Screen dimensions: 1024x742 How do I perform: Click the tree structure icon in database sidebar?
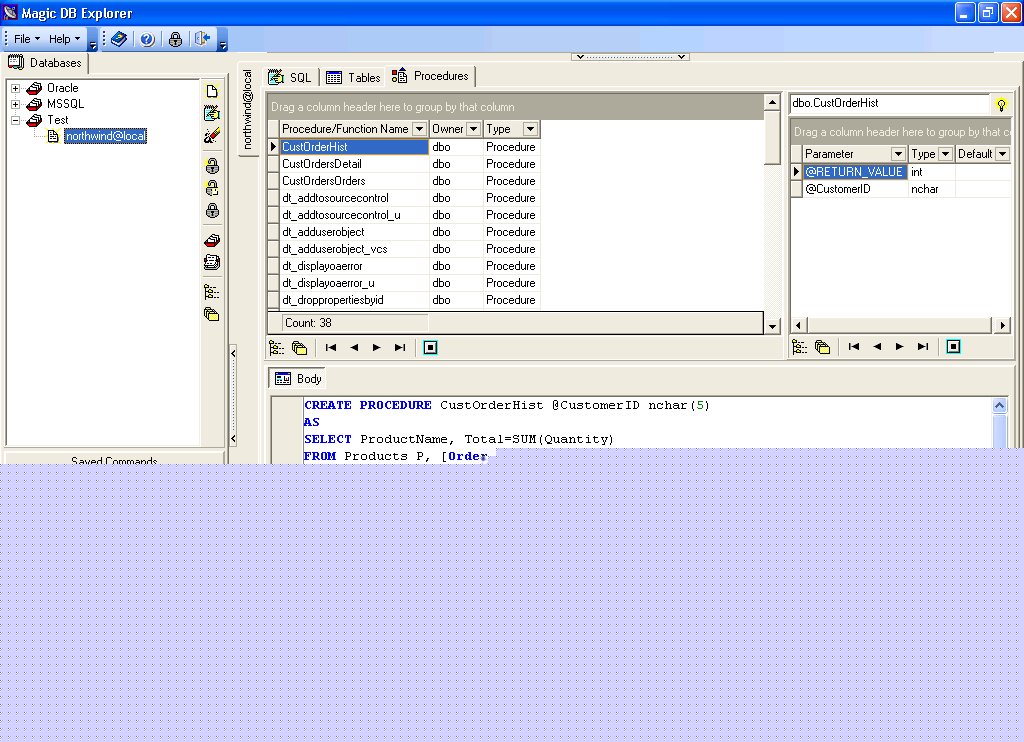[x=212, y=292]
